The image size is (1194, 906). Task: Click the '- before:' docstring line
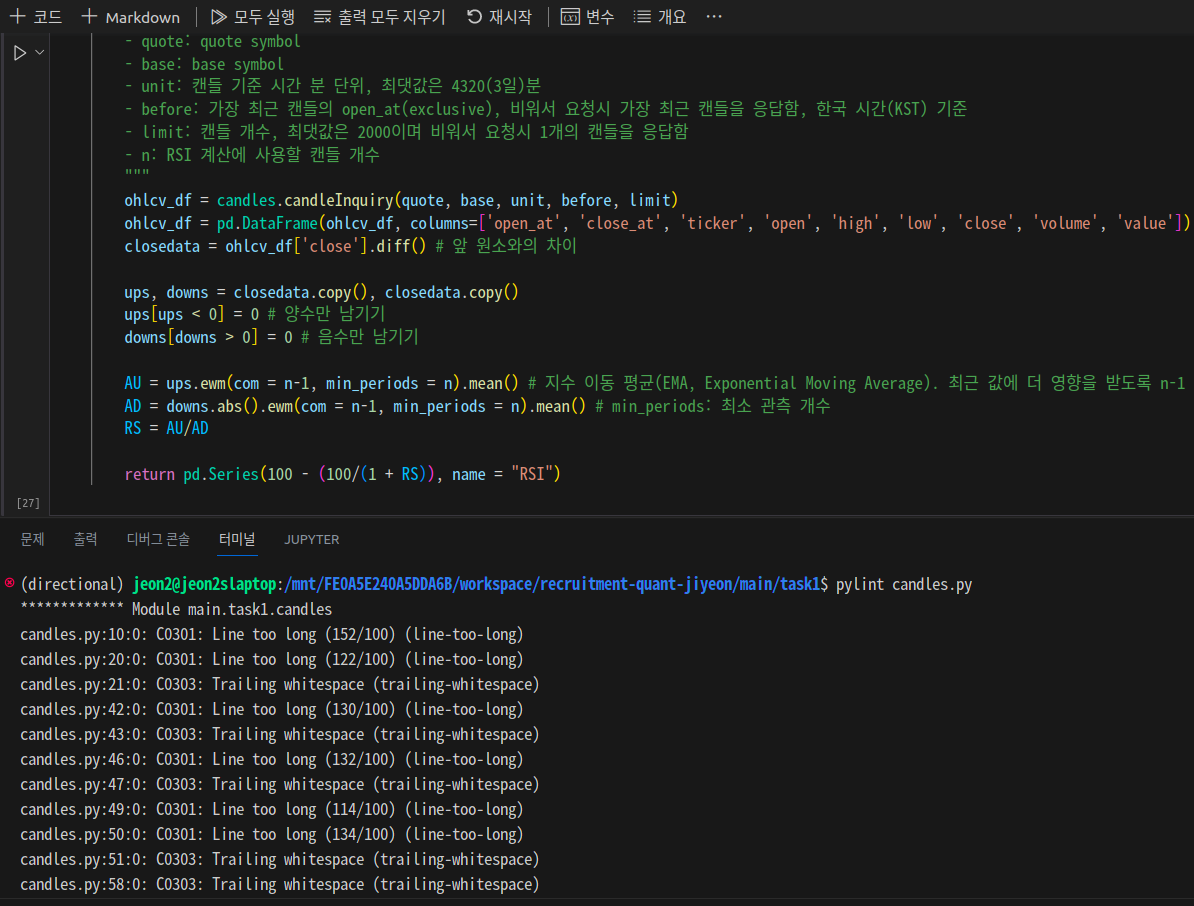point(545,109)
